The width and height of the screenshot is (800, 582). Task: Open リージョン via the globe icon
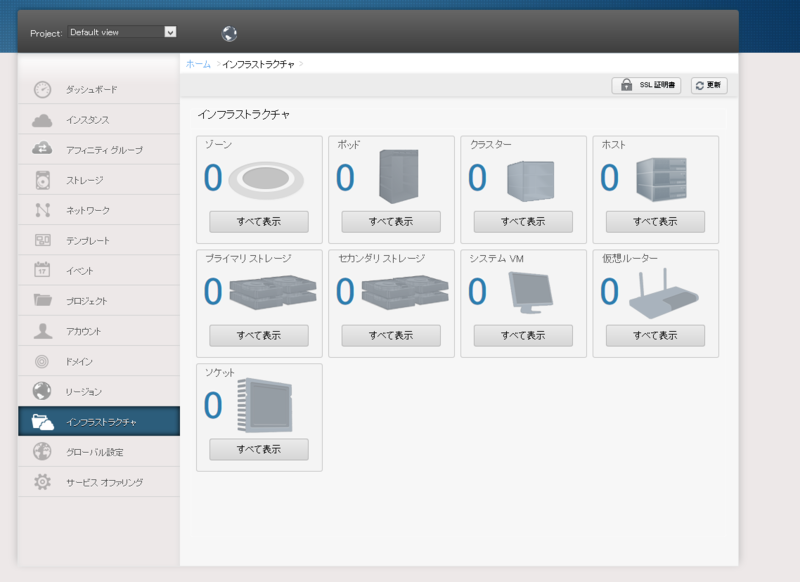coord(40,391)
